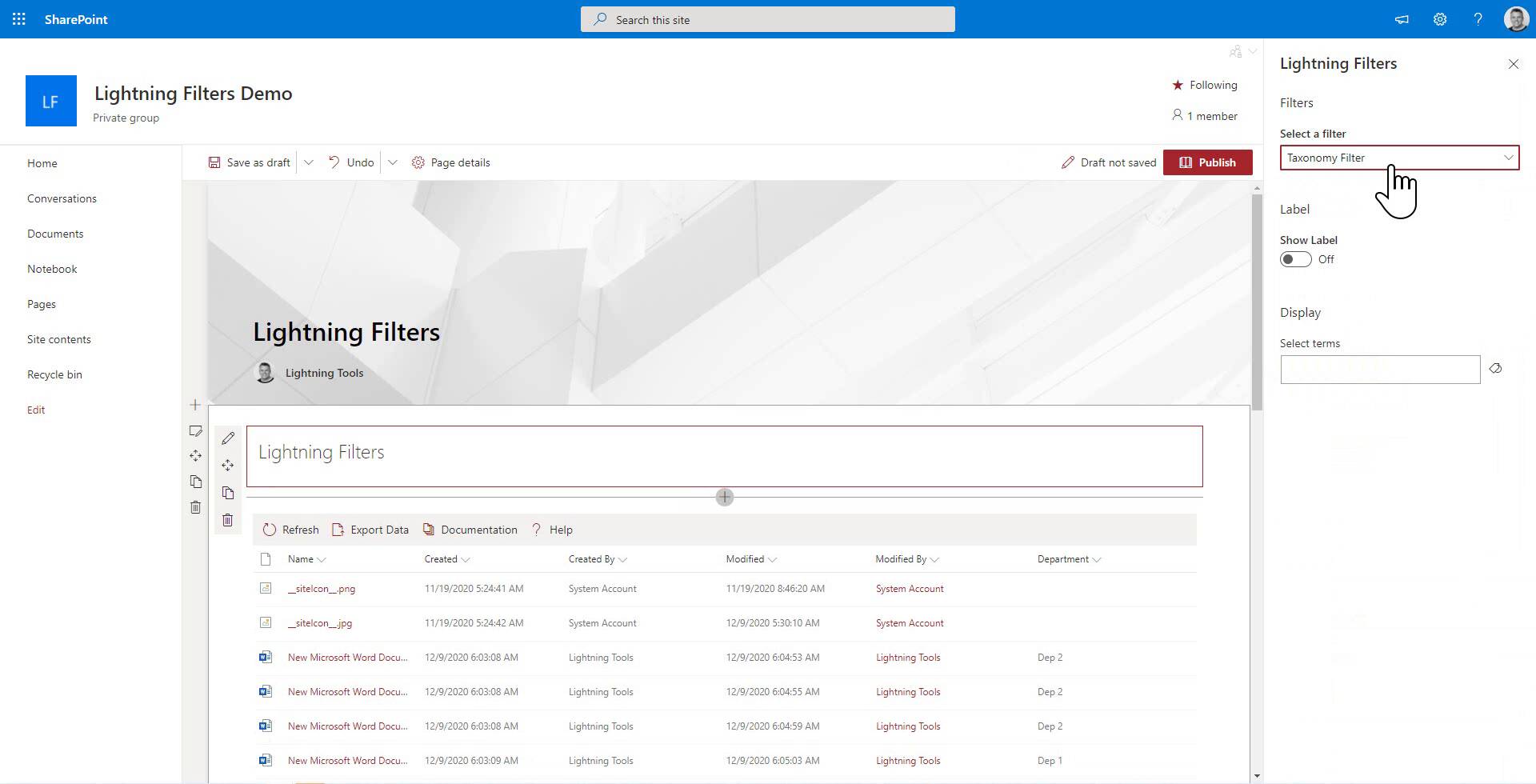Click the megaphone notifications icon
1536x784 pixels.
(1402, 19)
